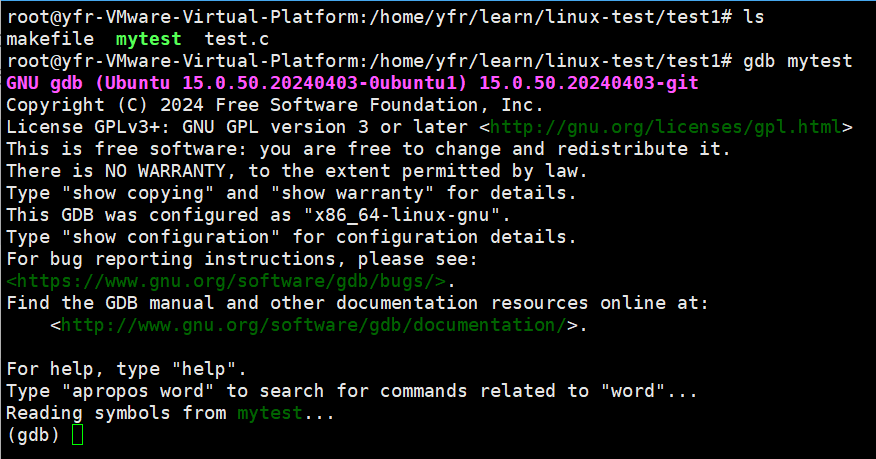Click the "For bug reporting instructions" line

(x=242, y=260)
